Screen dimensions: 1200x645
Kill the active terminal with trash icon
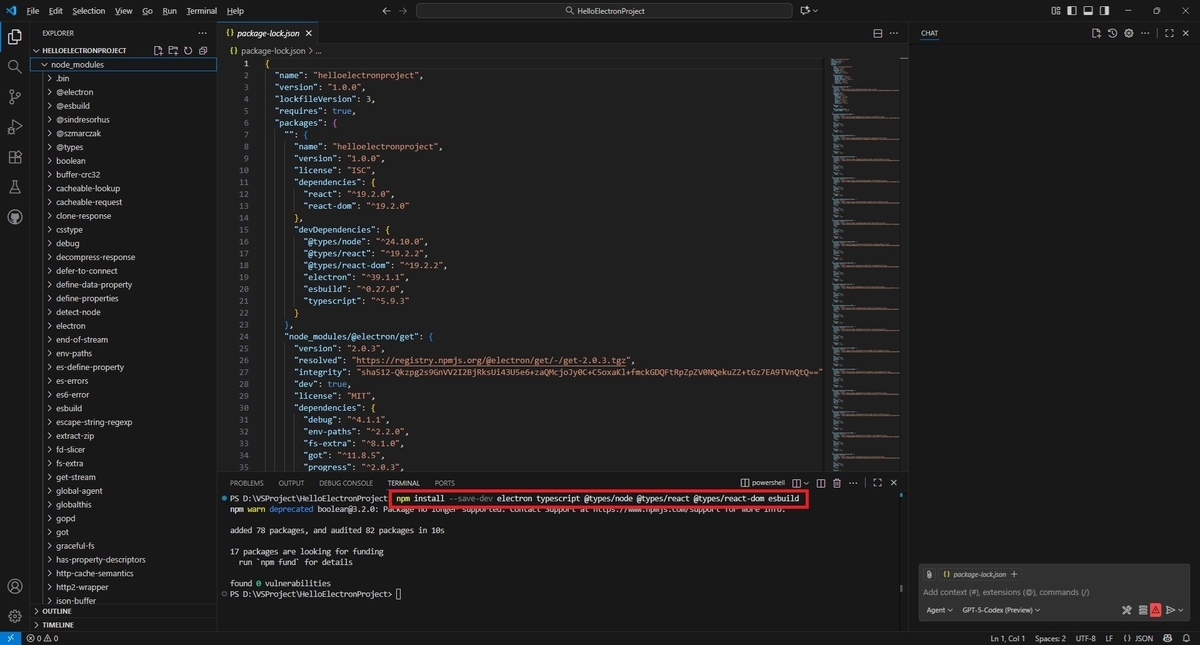click(837, 483)
